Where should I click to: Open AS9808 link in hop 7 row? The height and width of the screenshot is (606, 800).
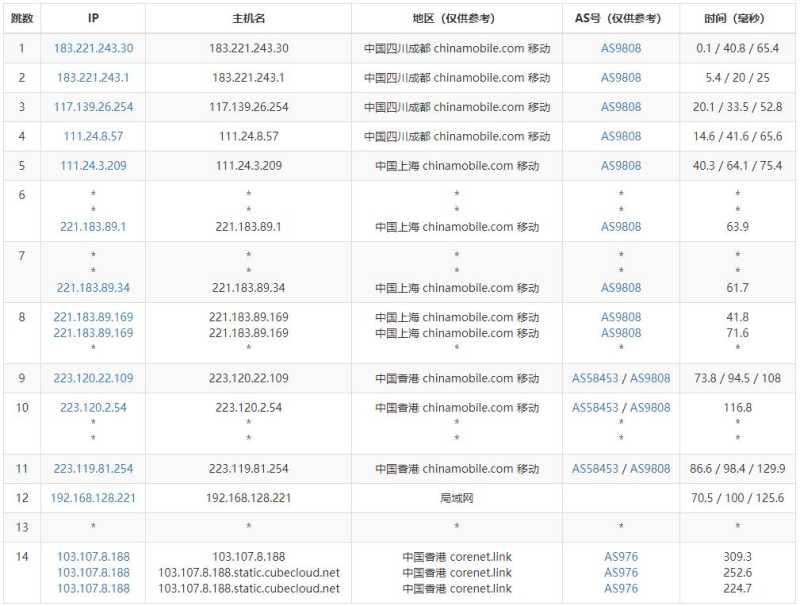coord(621,288)
